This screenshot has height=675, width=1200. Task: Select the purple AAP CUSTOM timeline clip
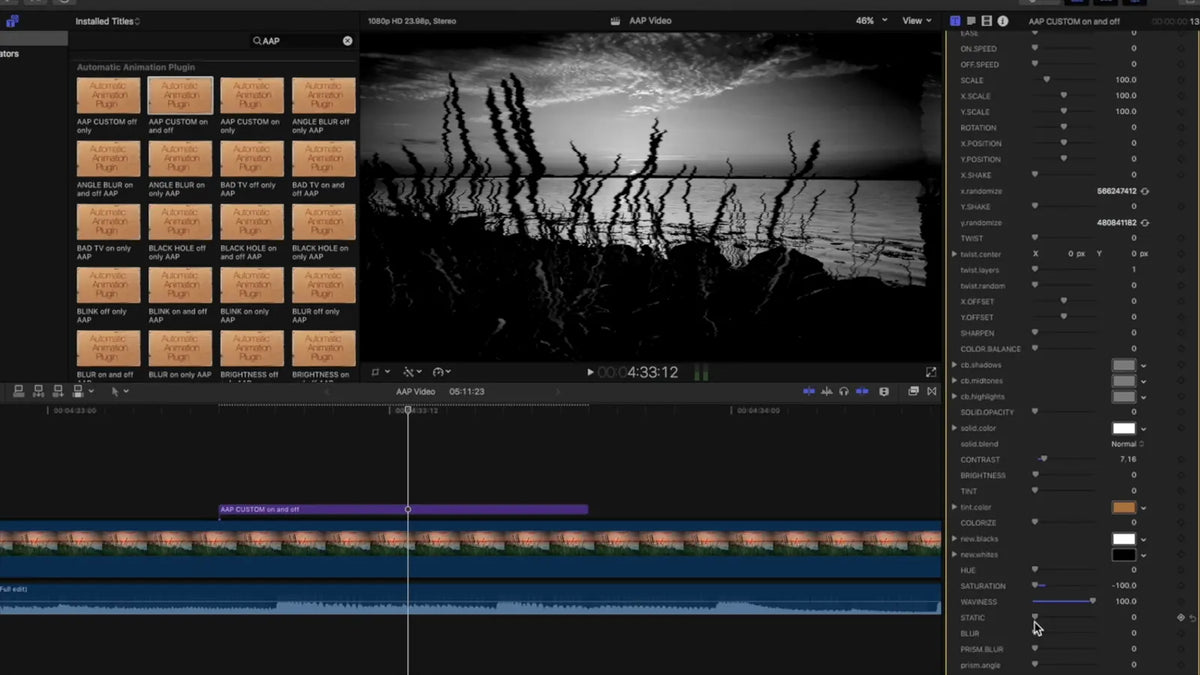point(403,509)
